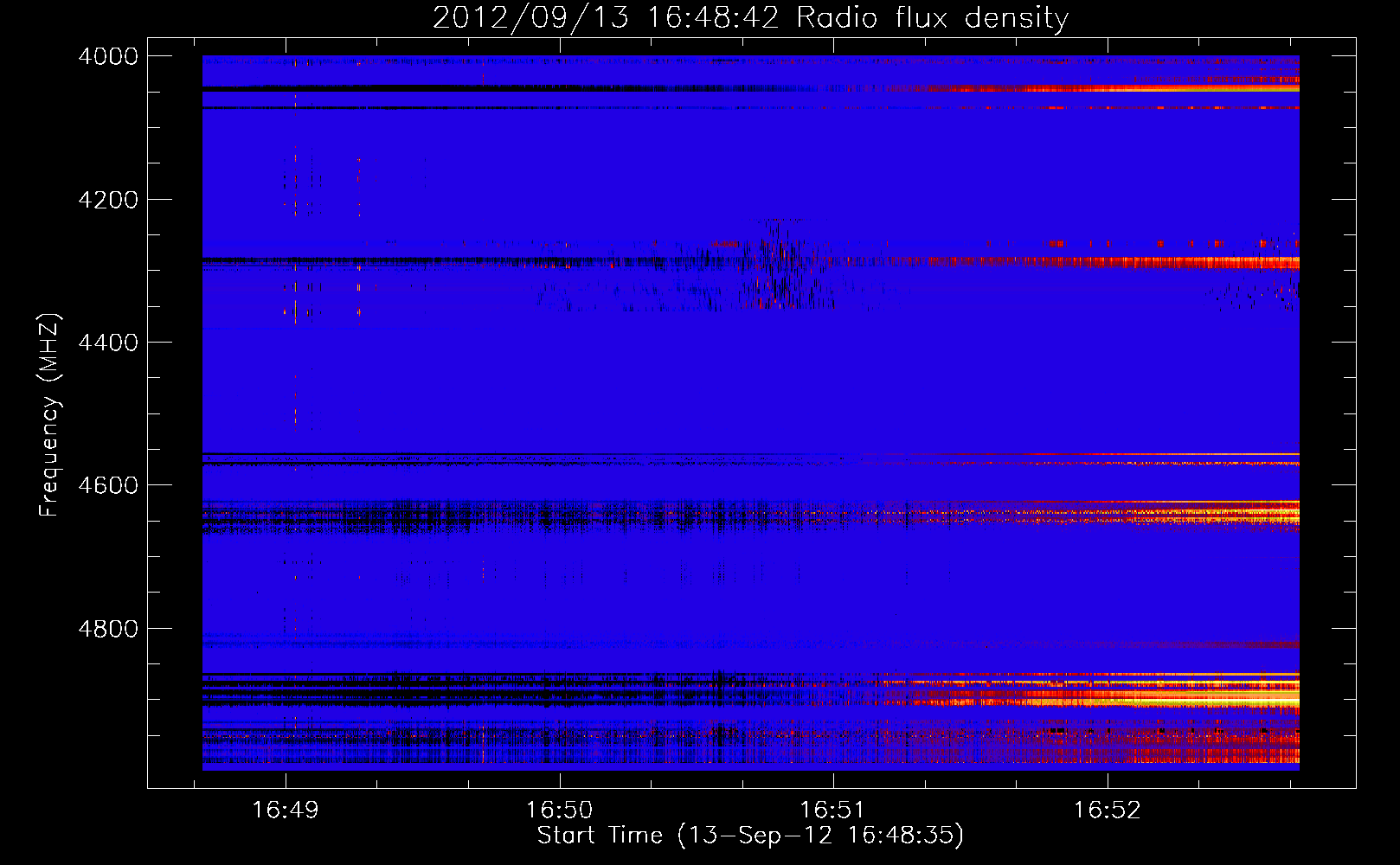
Task: Select the 'Start Time (13-Sep-12 16:48:35)' label
Action: pyautogui.click(x=750, y=835)
